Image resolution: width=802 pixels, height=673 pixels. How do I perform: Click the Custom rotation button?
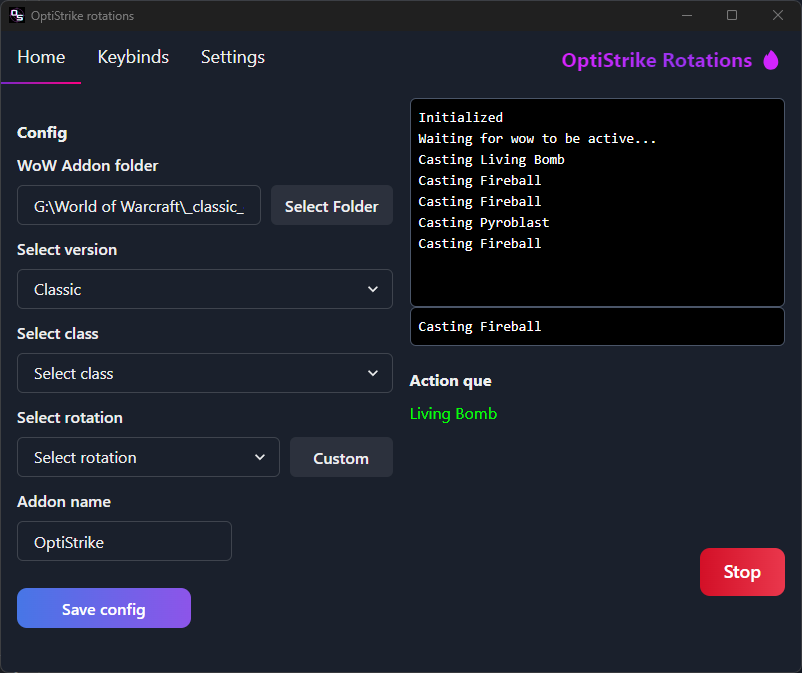coord(341,457)
